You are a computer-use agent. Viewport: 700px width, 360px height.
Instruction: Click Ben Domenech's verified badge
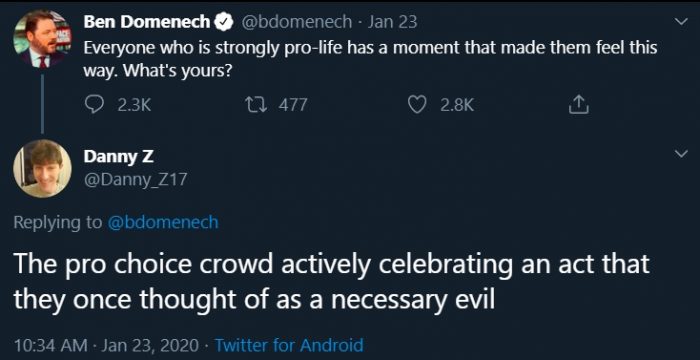[223, 22]
